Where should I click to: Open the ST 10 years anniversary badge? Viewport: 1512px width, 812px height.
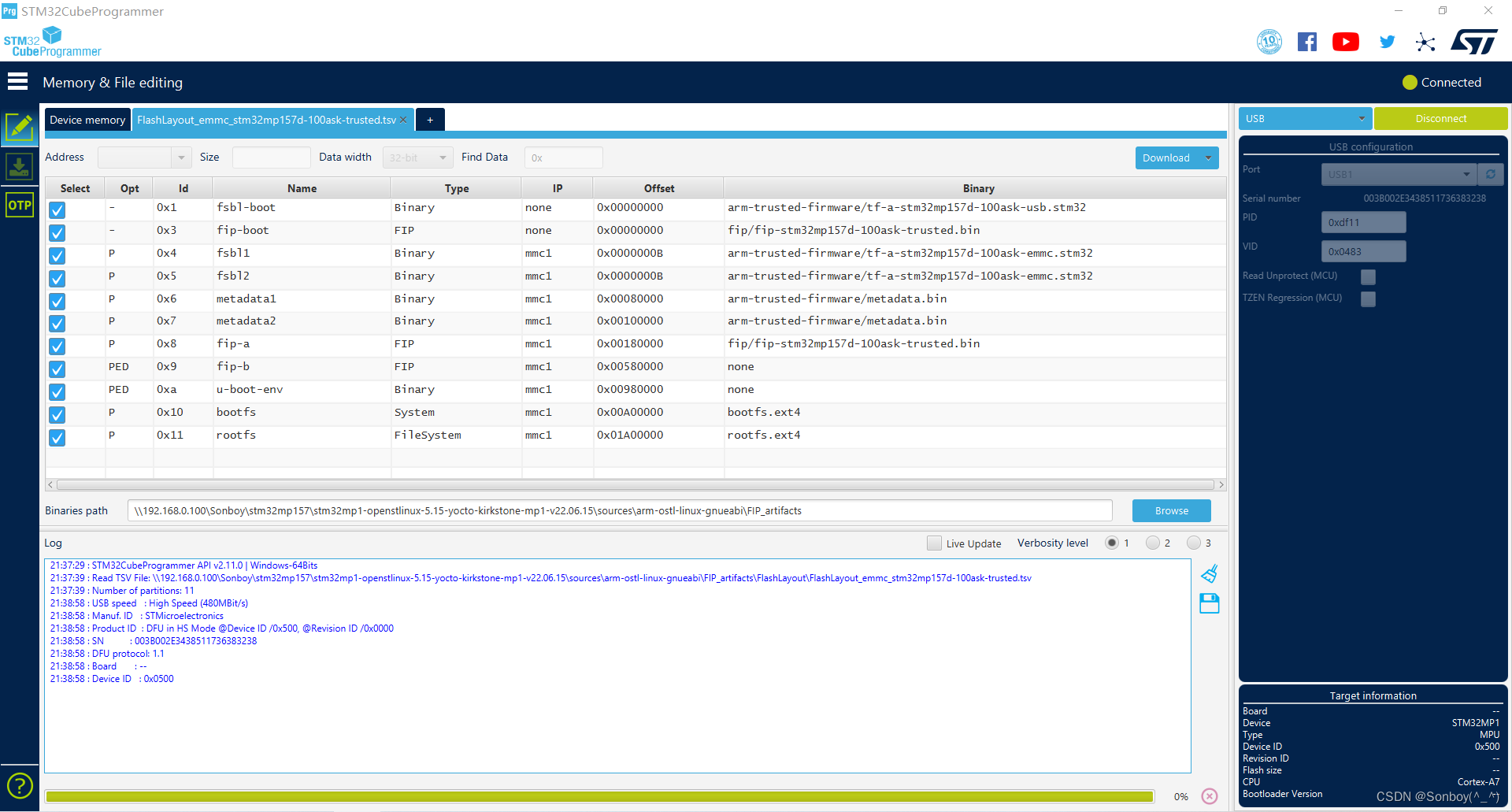tap(1269, 42)
